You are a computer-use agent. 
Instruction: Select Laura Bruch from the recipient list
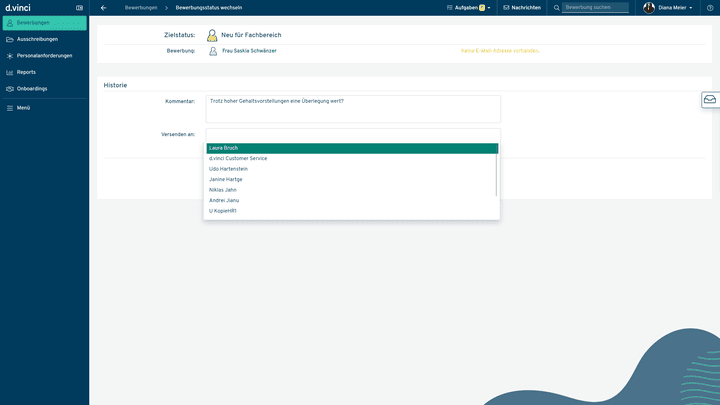tap(224, 148)
